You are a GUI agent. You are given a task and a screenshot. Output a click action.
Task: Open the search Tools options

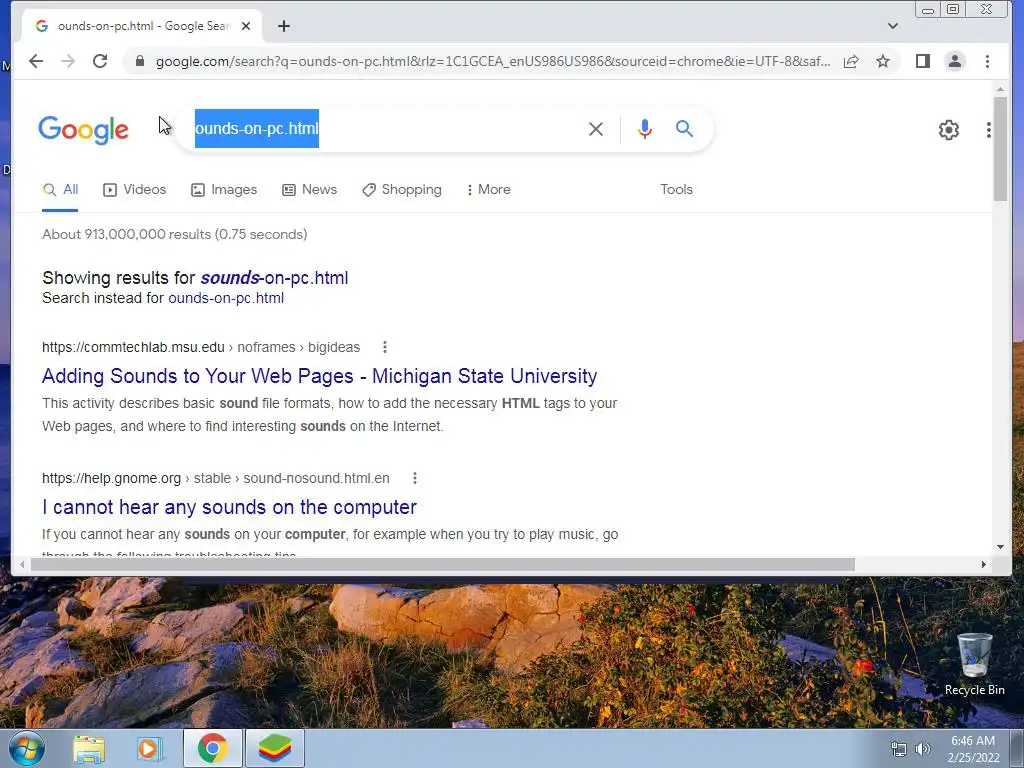pos(676,189)
